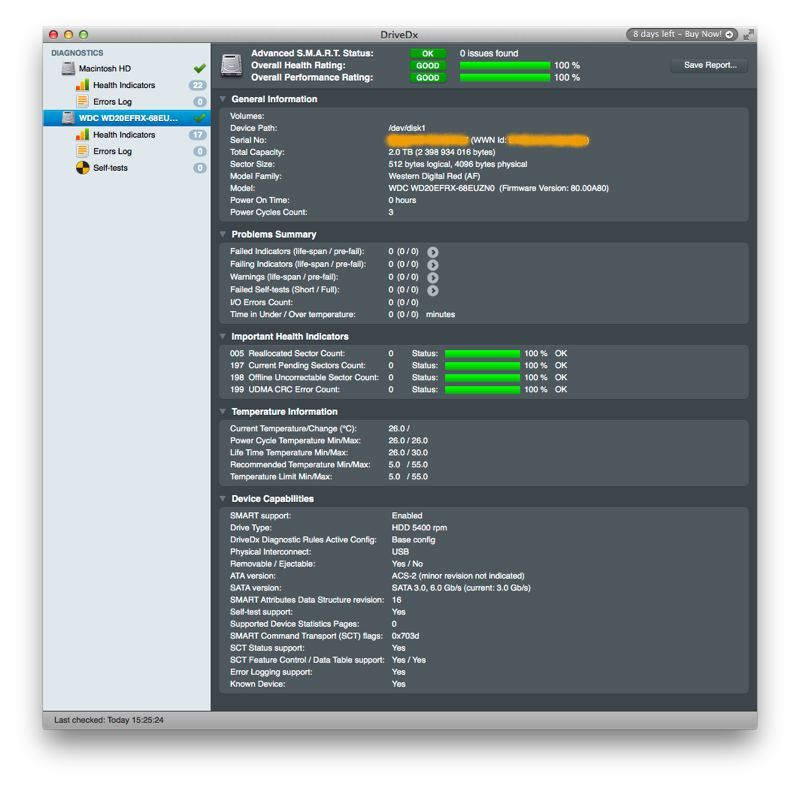The image size is (800, 789).
Task: Select the WDC WD20EFRX-68EU drive row
Action: coord(127,118)
